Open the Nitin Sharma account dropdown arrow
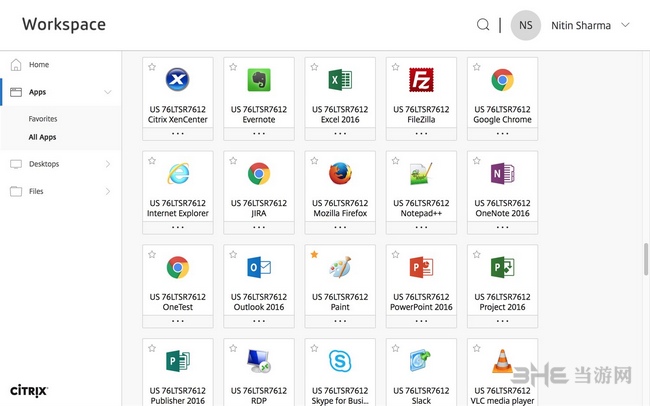Viewport: 650px width, 406px height. 625,25
